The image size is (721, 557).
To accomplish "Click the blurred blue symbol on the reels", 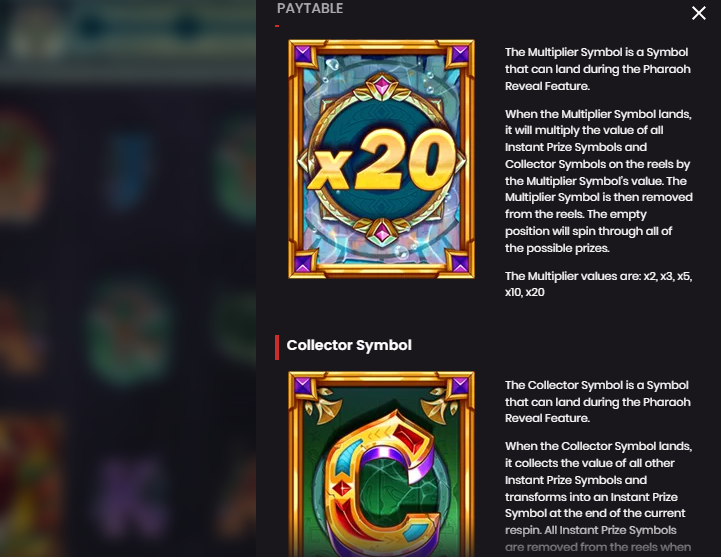I will pyautogui.click(x=130, y=170).
